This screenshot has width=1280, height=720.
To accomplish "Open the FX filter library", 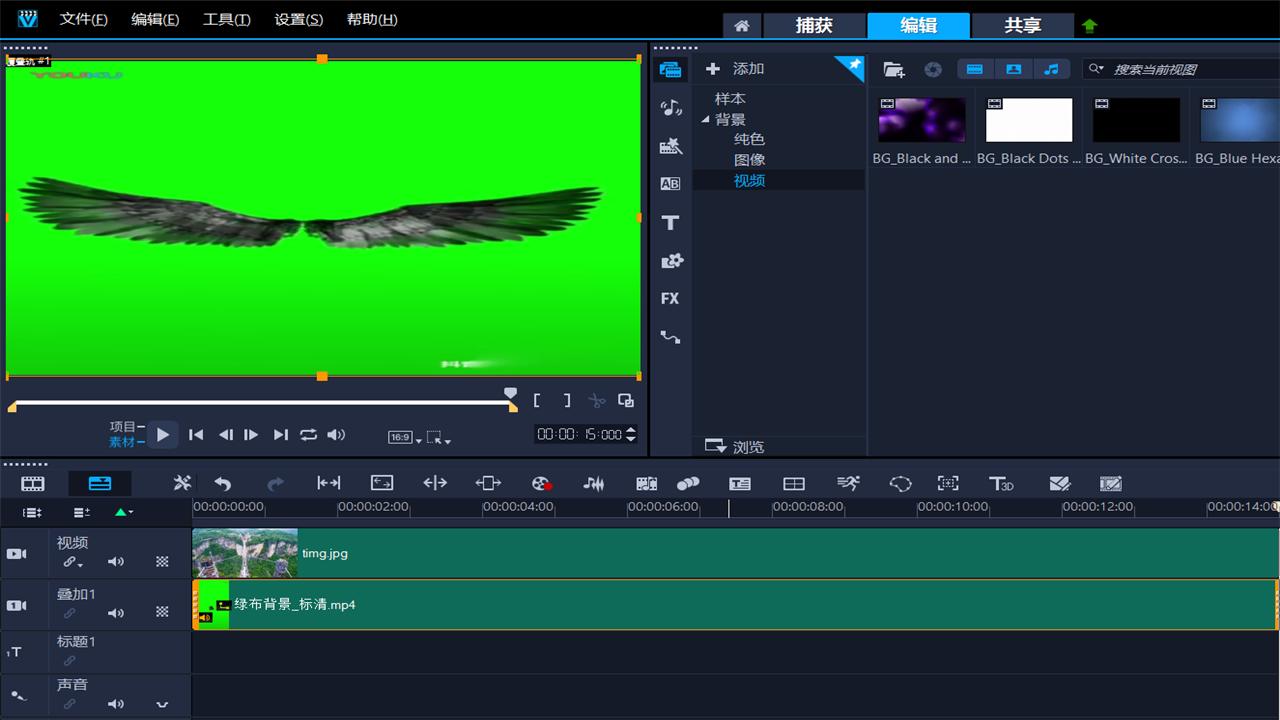I will [670, 298].
